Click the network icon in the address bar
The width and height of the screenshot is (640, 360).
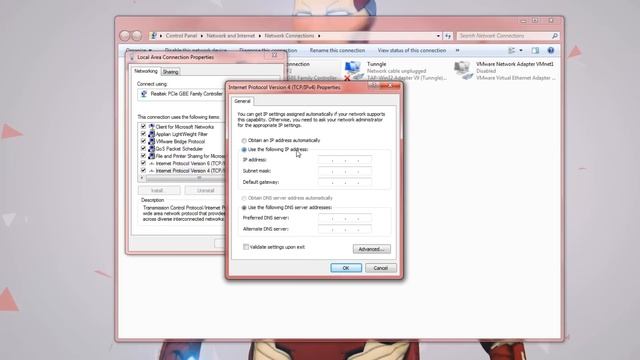point(153,36)
